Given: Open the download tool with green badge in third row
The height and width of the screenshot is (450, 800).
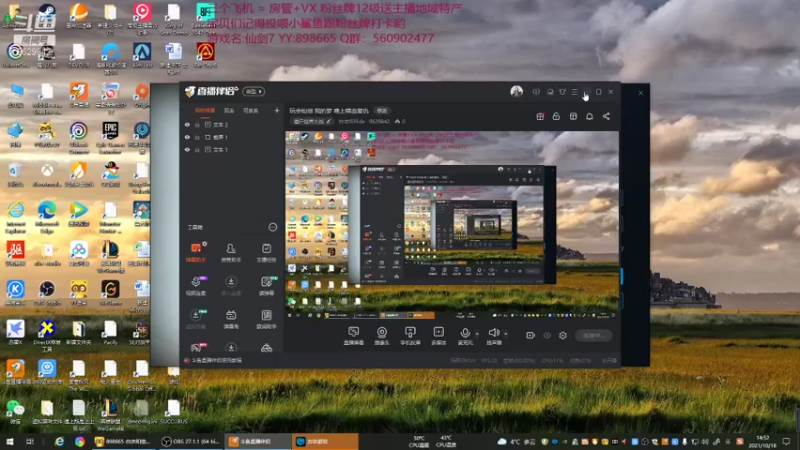Looking at the screenshot, I should click(x=195, y=319).
